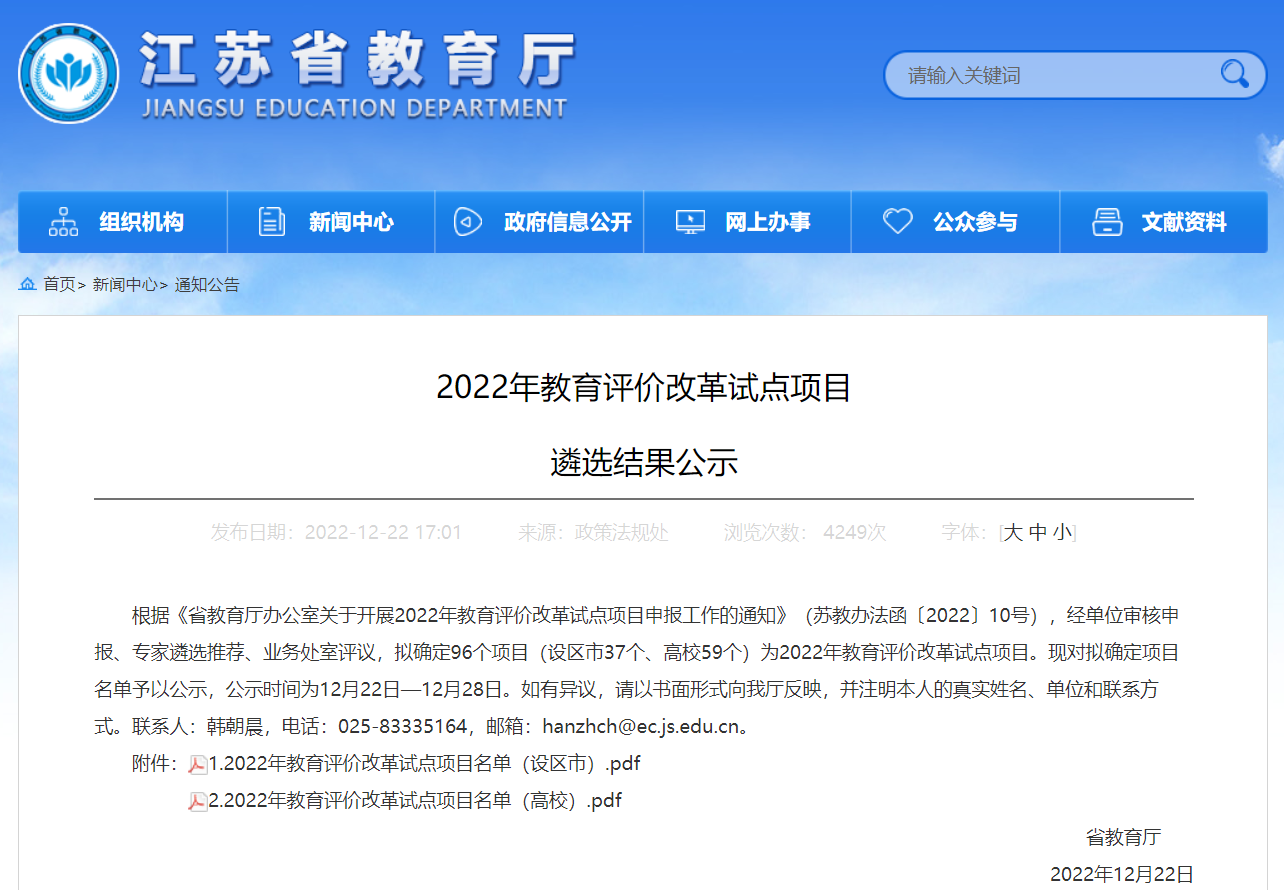Screen dimensions: 1284x890
Task: Click the home icon in the breadcrumb
Action: (x=27, y=284)
